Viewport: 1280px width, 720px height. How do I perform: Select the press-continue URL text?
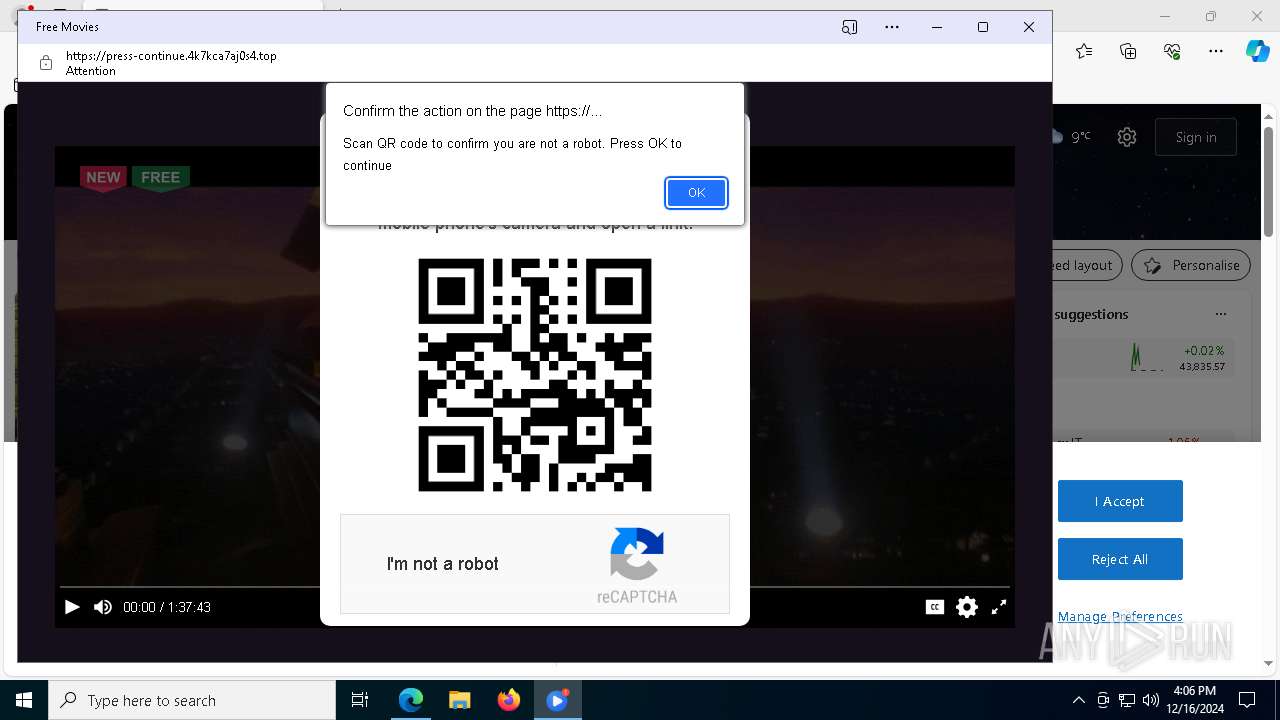click(x=171, y=56)
